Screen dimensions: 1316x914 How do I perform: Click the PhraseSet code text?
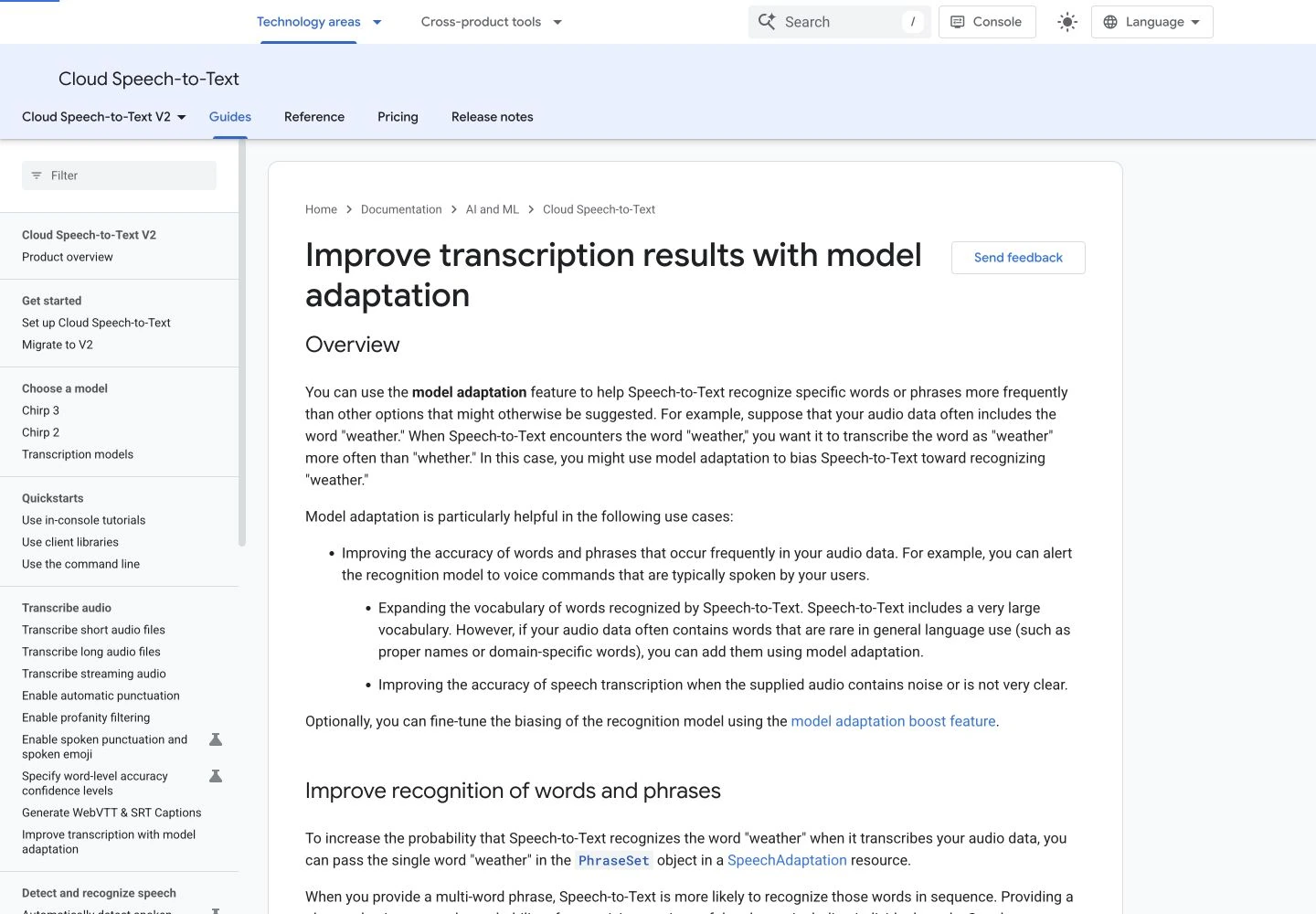click(x=613, y=860)
